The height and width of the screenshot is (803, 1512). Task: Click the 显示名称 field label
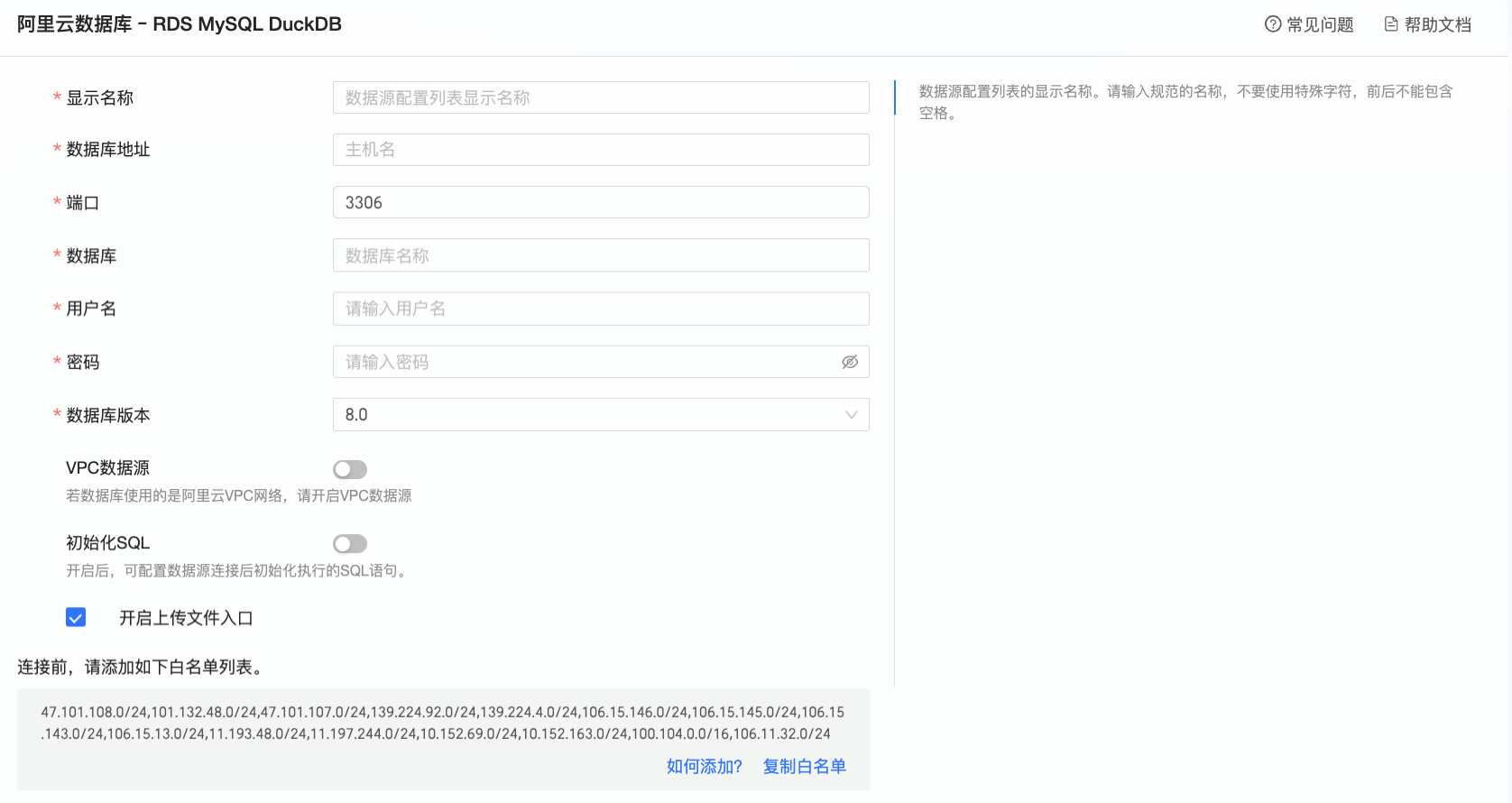tap(100, 97)
